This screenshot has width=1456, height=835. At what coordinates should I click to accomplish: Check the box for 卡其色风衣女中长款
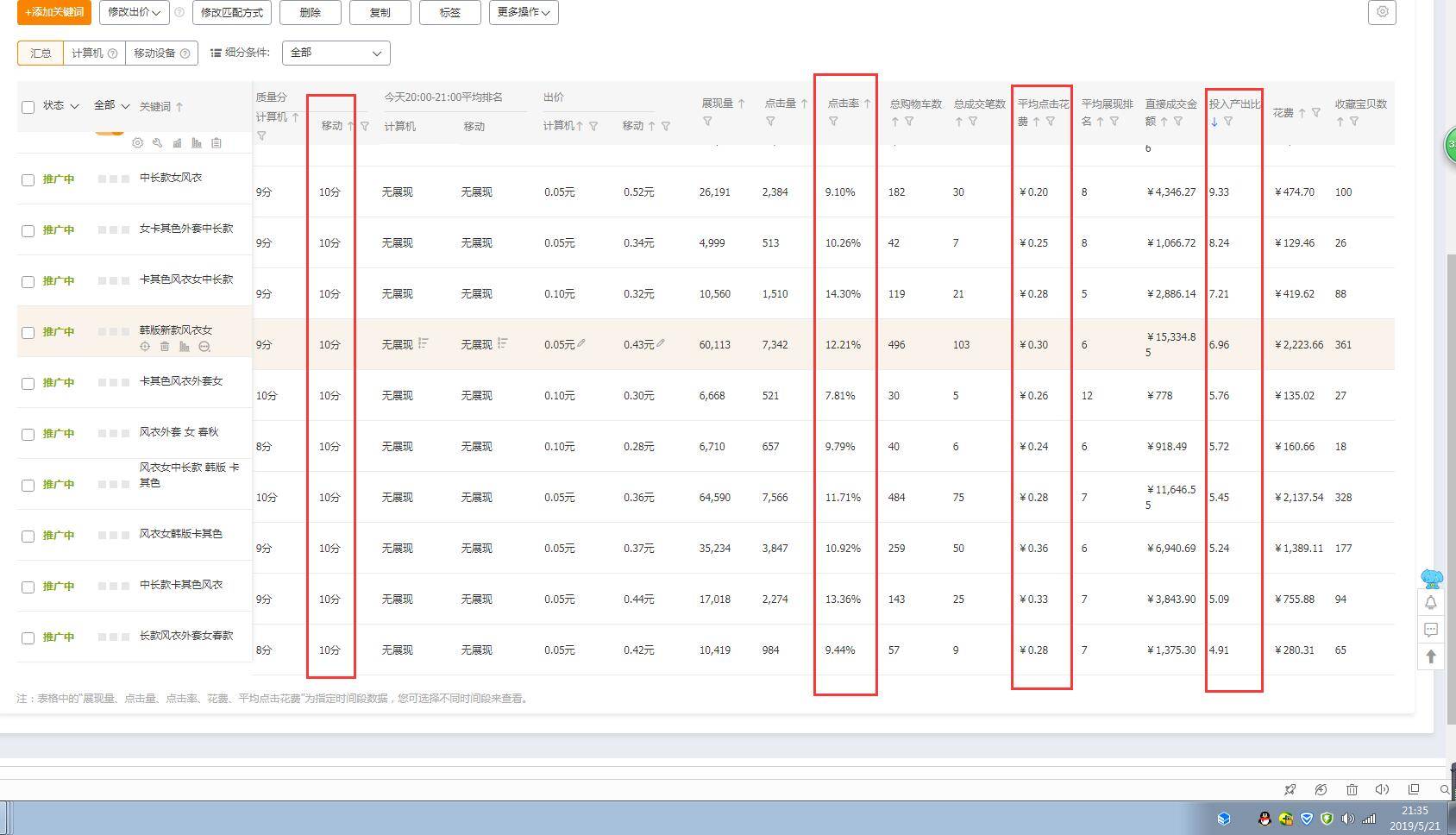point(28,281)
